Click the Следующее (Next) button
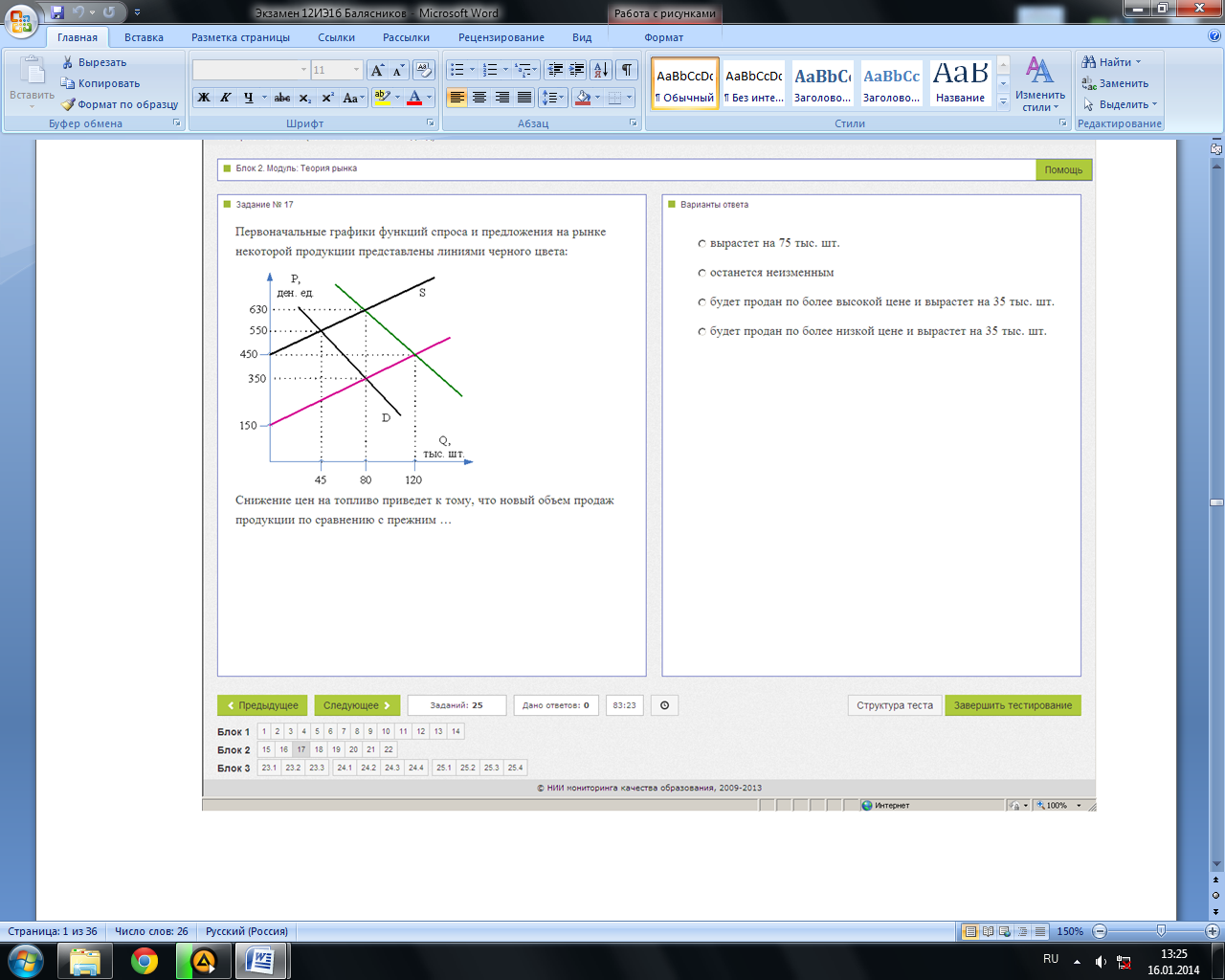Viewport: 1225px width, 980px height. coord(357,705)
